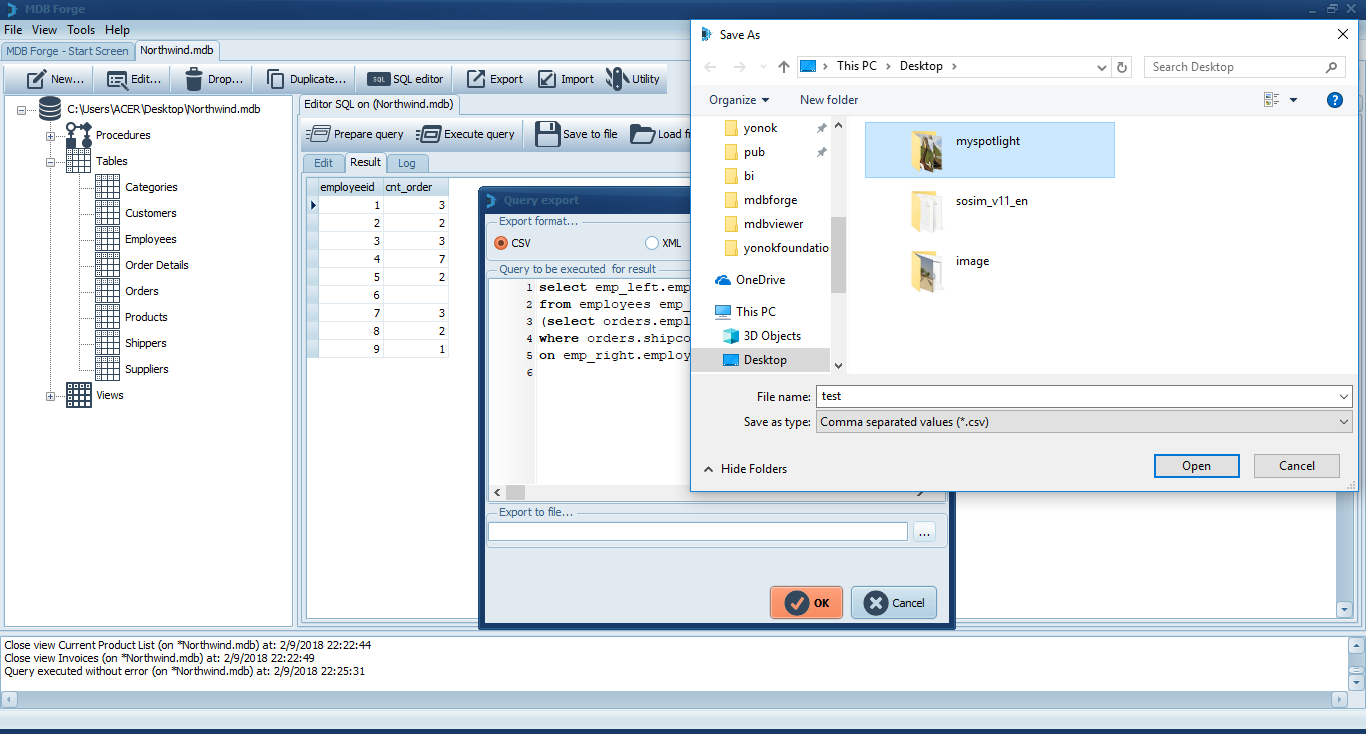
Task: Click the Utility tool icon
Action: click(618, 79)
